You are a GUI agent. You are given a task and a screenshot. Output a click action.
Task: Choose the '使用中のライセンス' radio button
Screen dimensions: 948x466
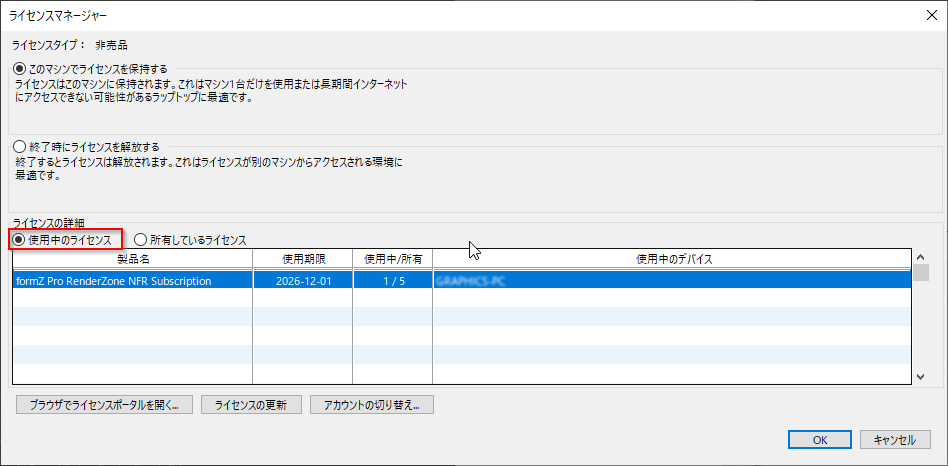pyautogui.click(x=19, y=240)
